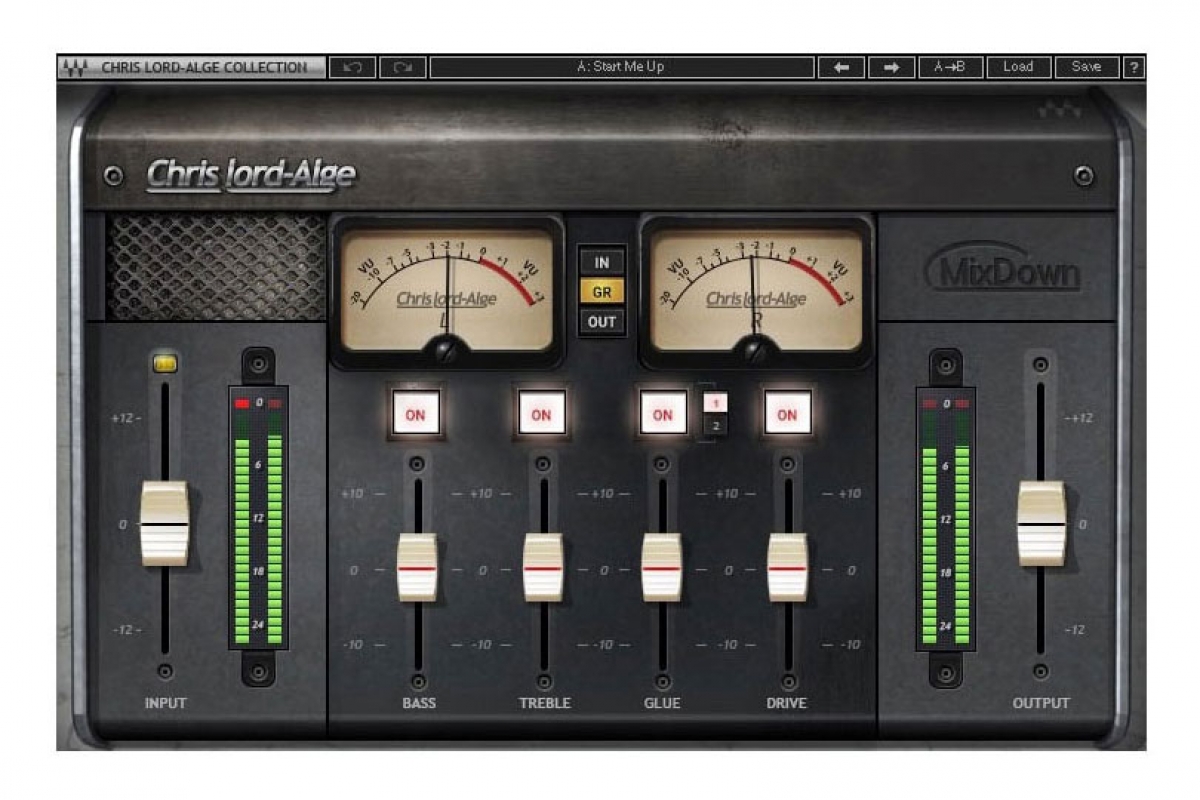Open the Load preset menu

click(1018, 67)
